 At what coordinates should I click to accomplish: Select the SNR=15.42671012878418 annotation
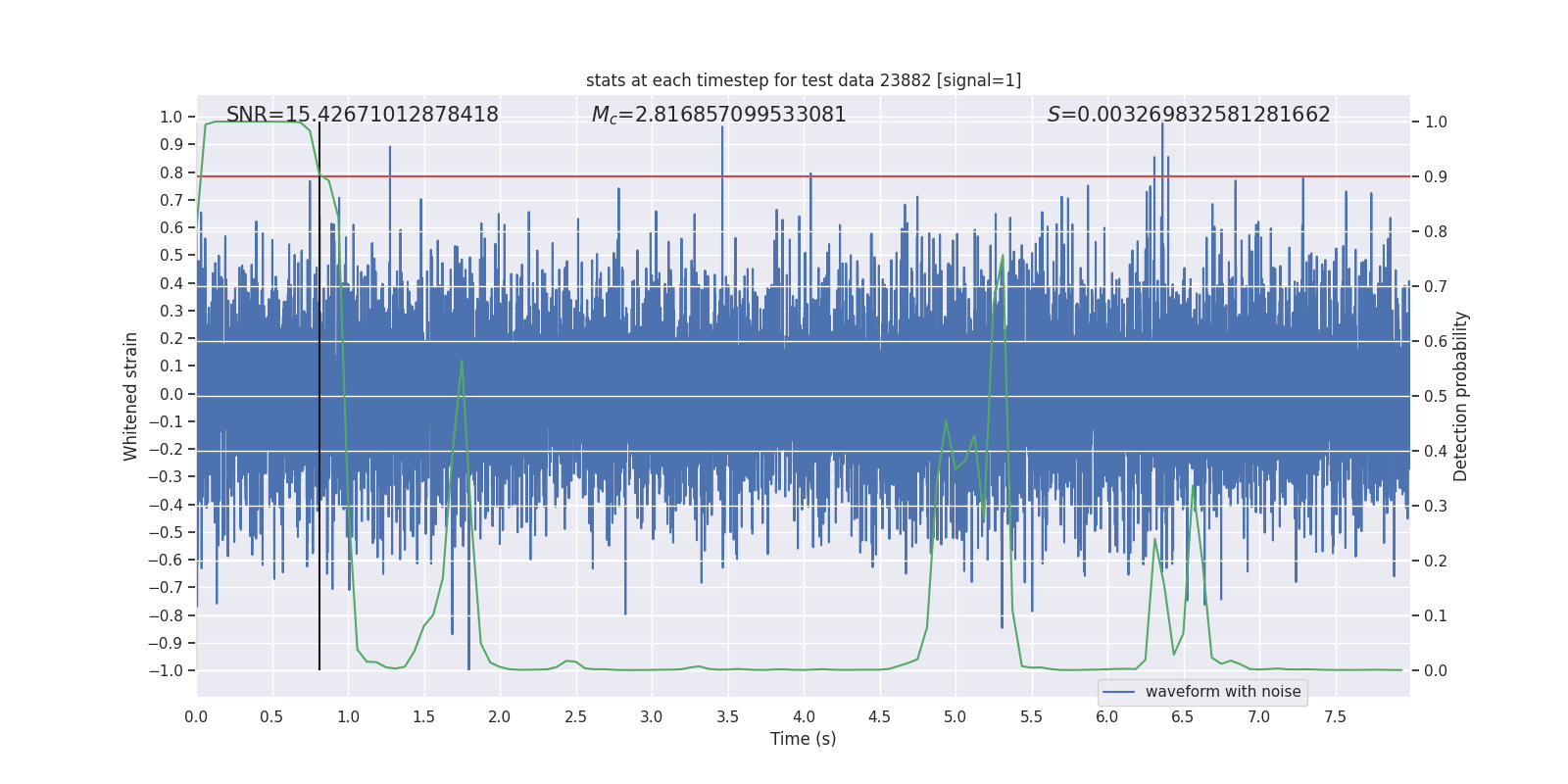click(x=363, y=115)
